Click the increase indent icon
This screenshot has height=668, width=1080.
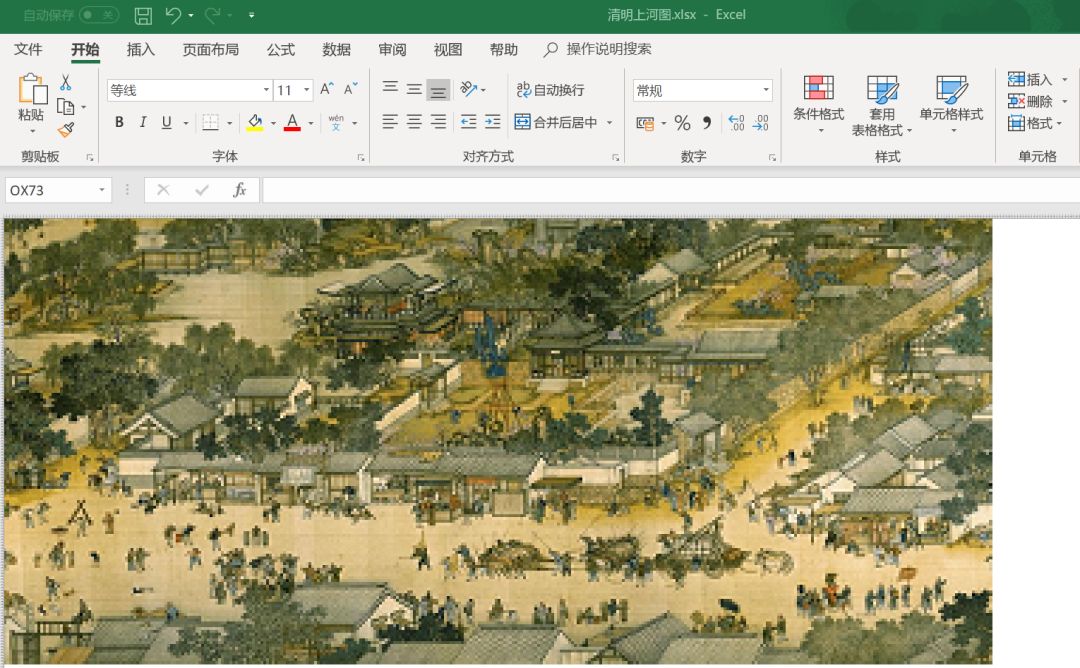tap(492, 122)
